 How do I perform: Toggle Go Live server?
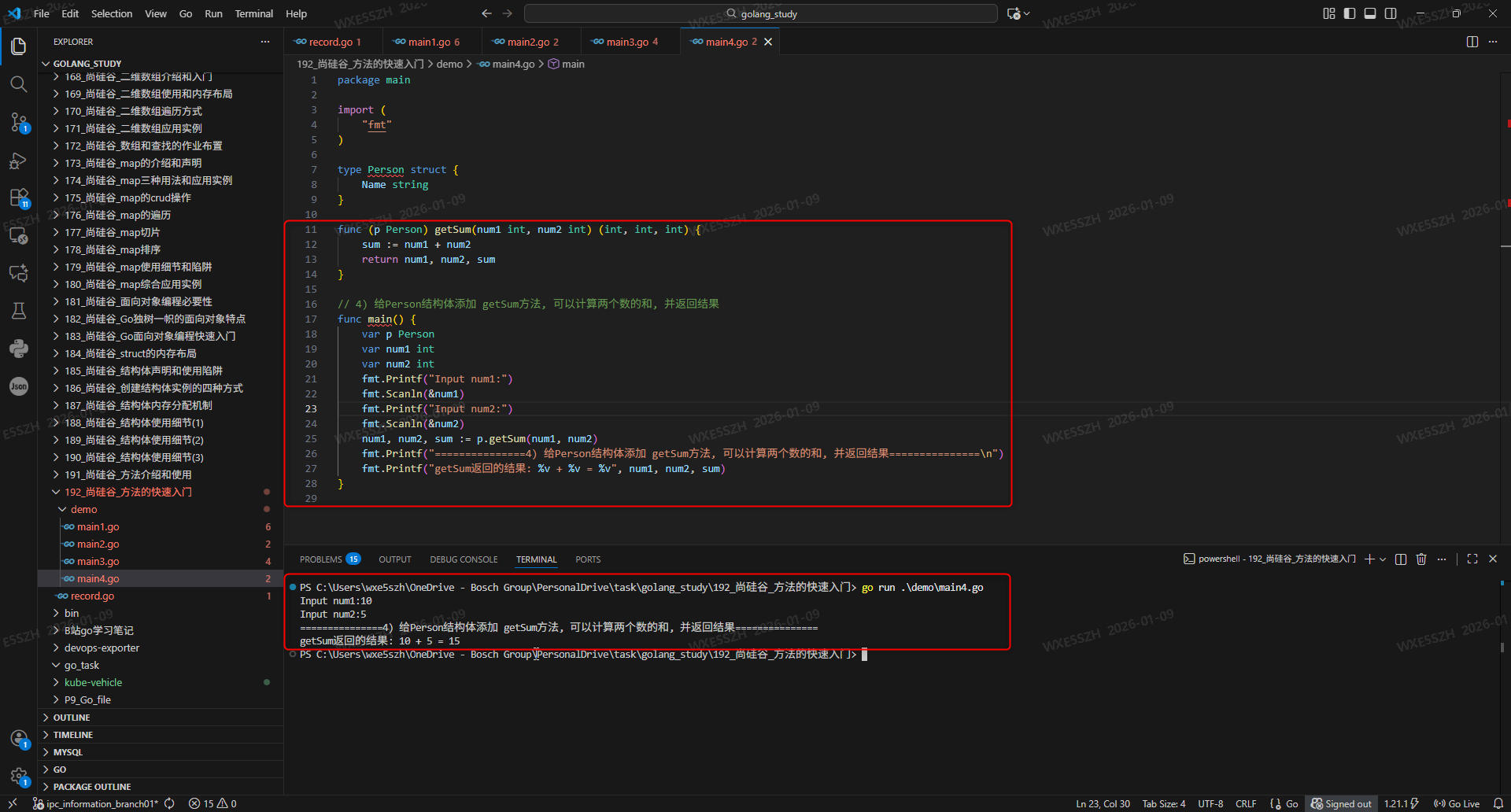pos(1457,803)
